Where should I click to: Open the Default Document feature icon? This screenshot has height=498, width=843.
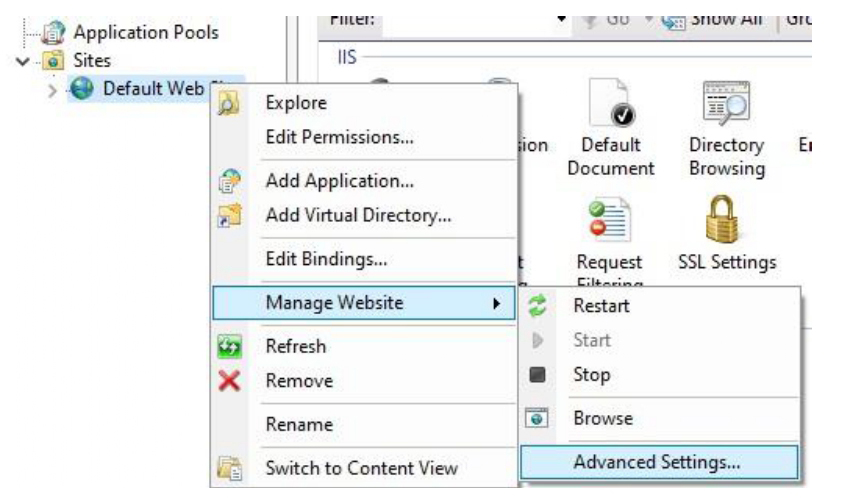[610, 108]
